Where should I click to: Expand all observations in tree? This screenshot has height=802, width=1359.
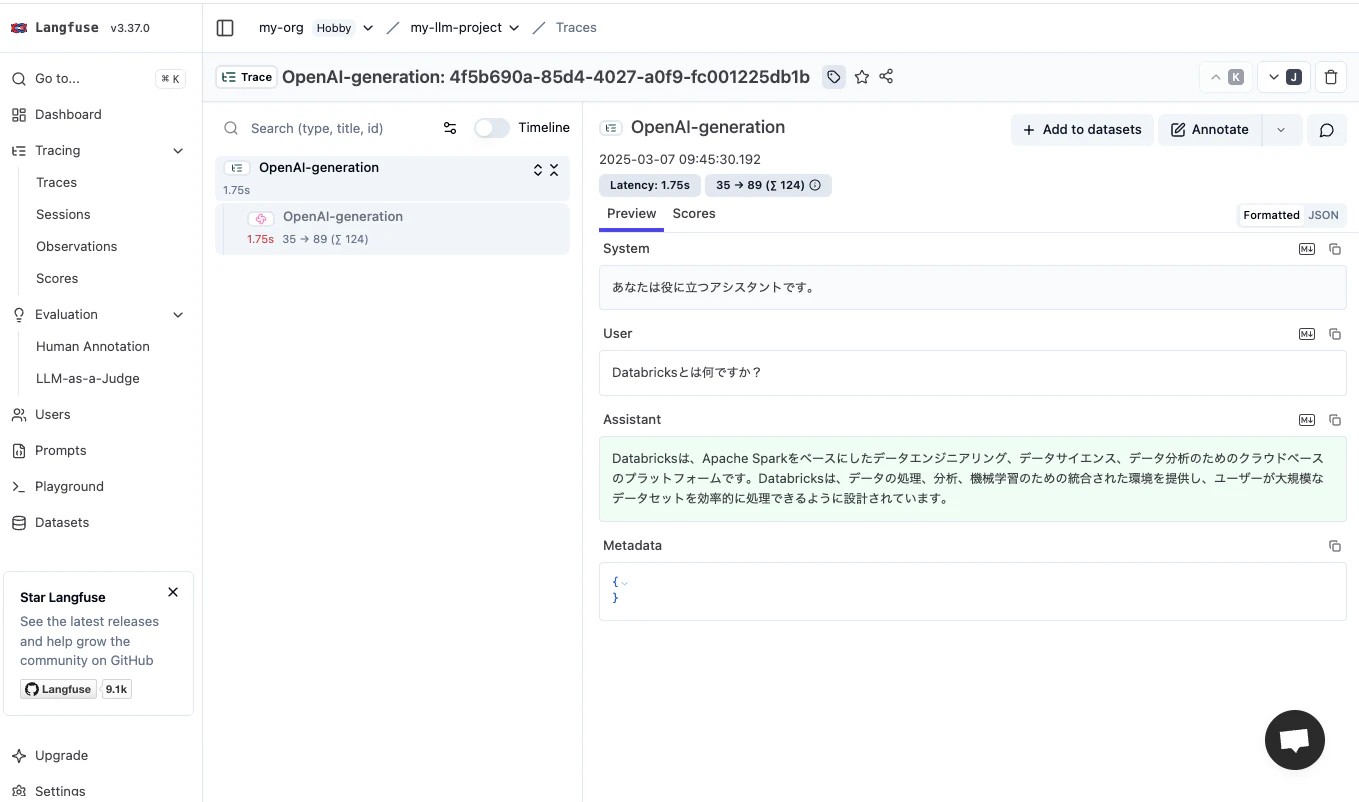pos(538,170)
